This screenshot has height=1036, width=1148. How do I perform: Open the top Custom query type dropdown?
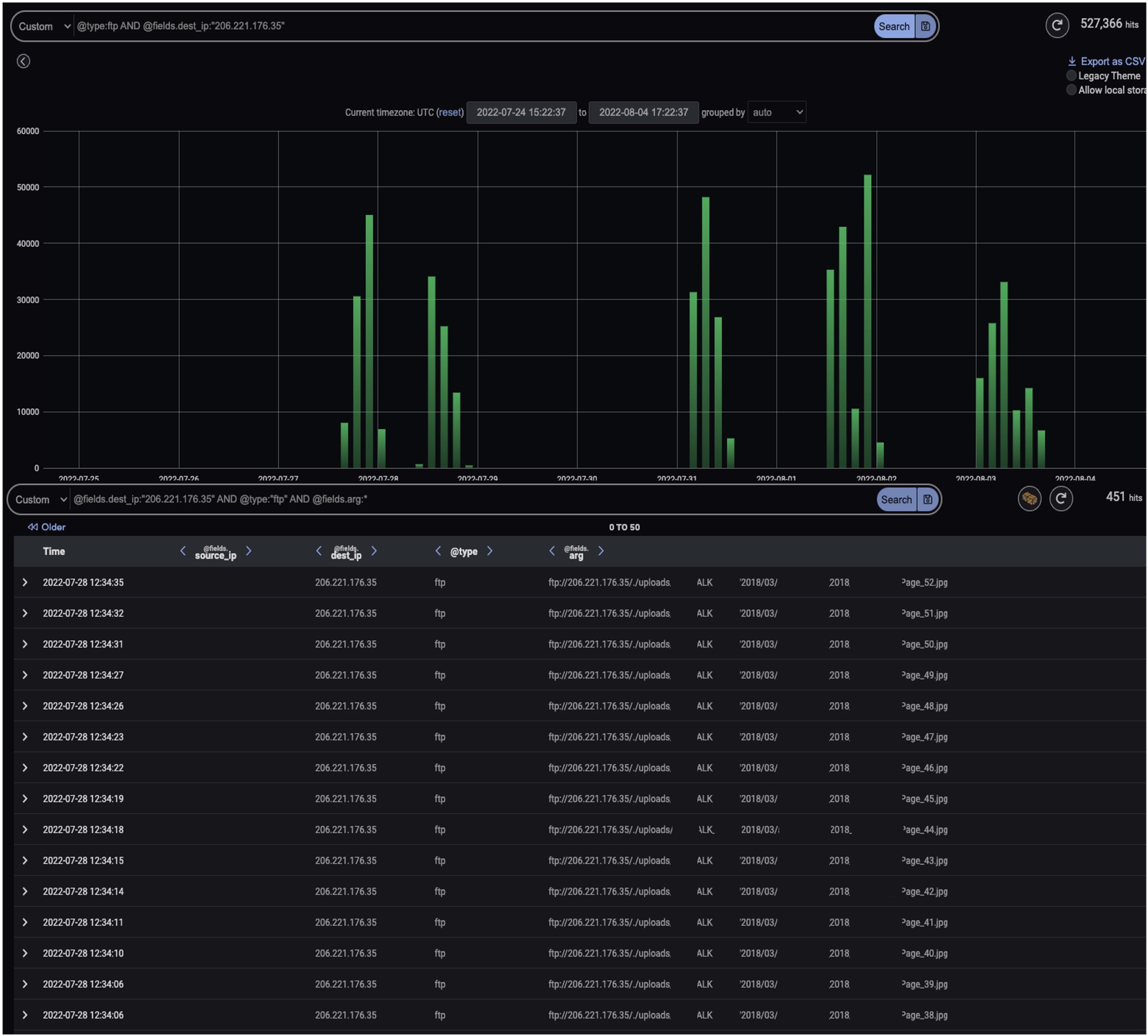(x=44, y=26)
